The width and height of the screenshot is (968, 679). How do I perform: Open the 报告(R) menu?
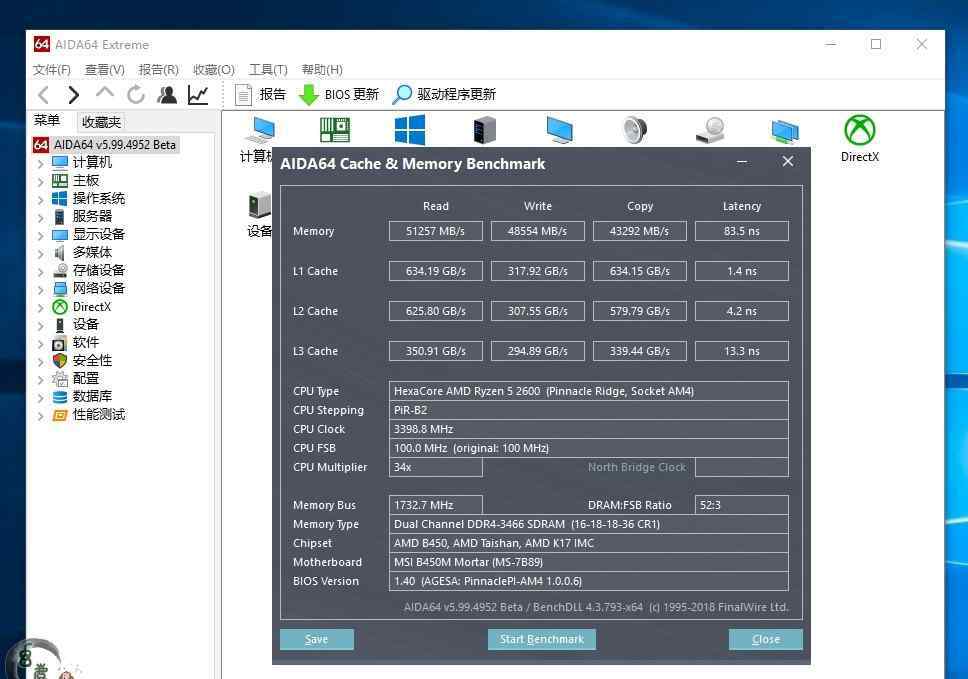click(158, 70)
